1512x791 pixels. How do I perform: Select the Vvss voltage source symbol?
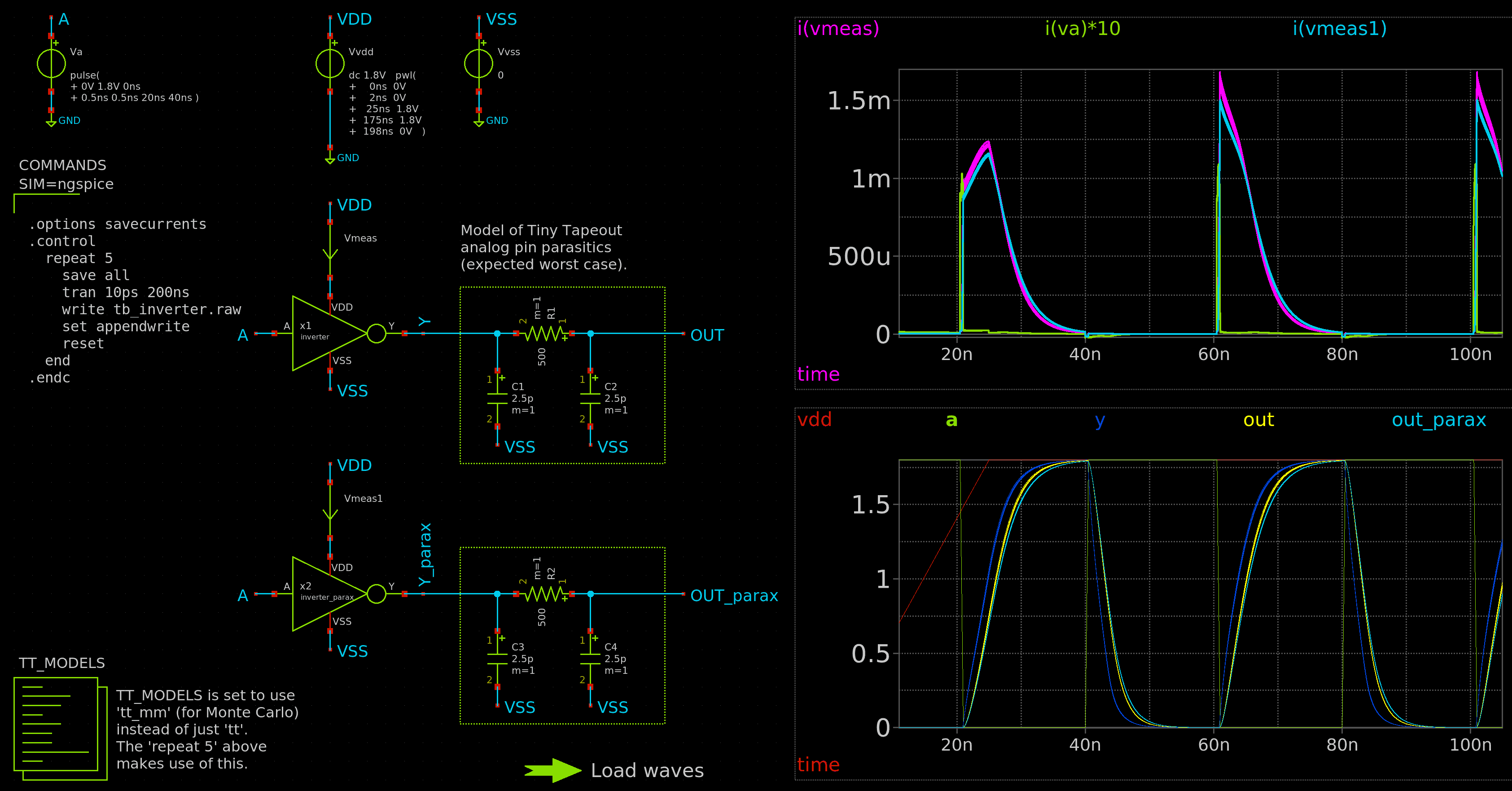479,63
